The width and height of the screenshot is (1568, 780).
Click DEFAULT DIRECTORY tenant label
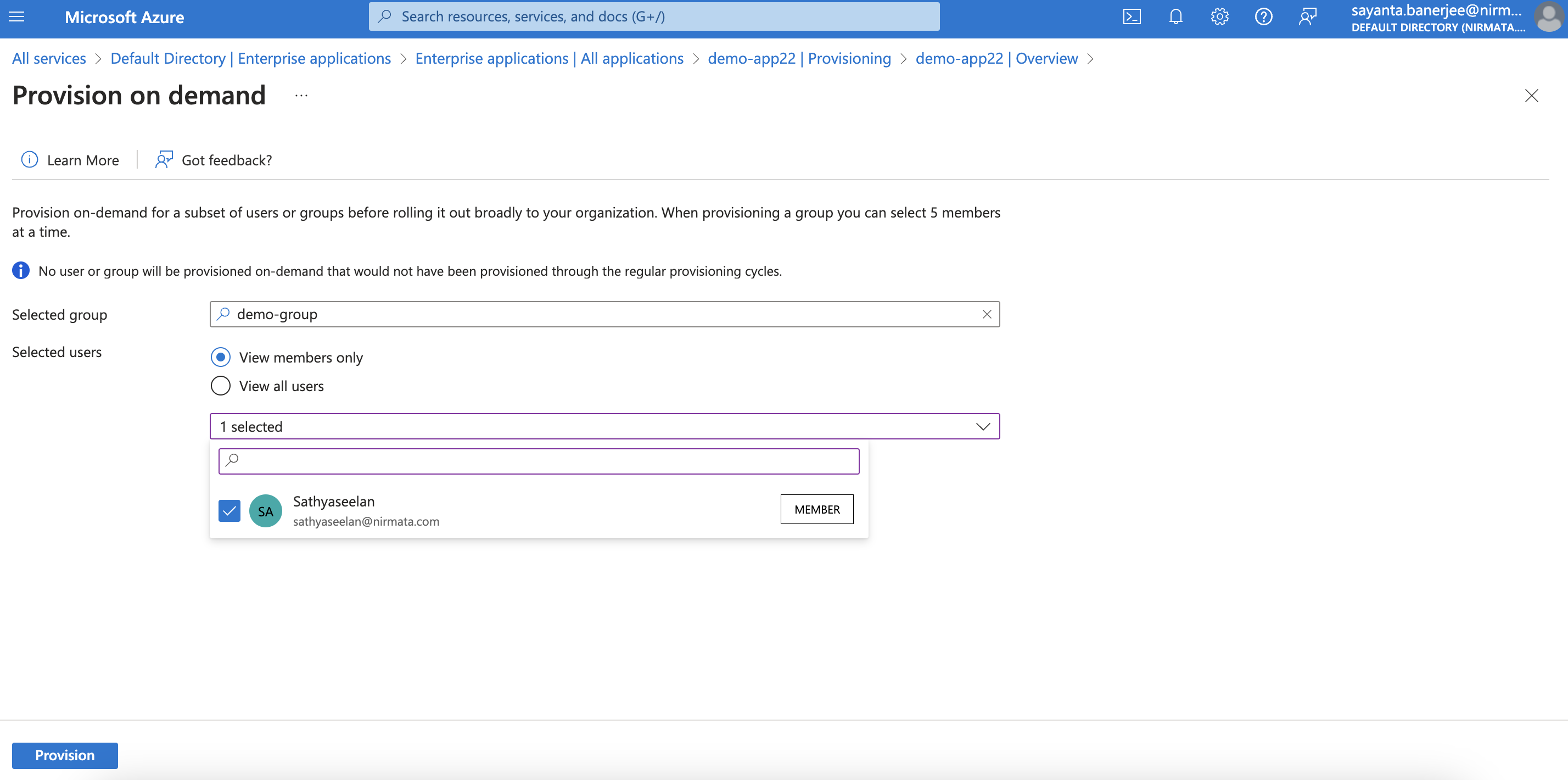tap(1438, 27)
